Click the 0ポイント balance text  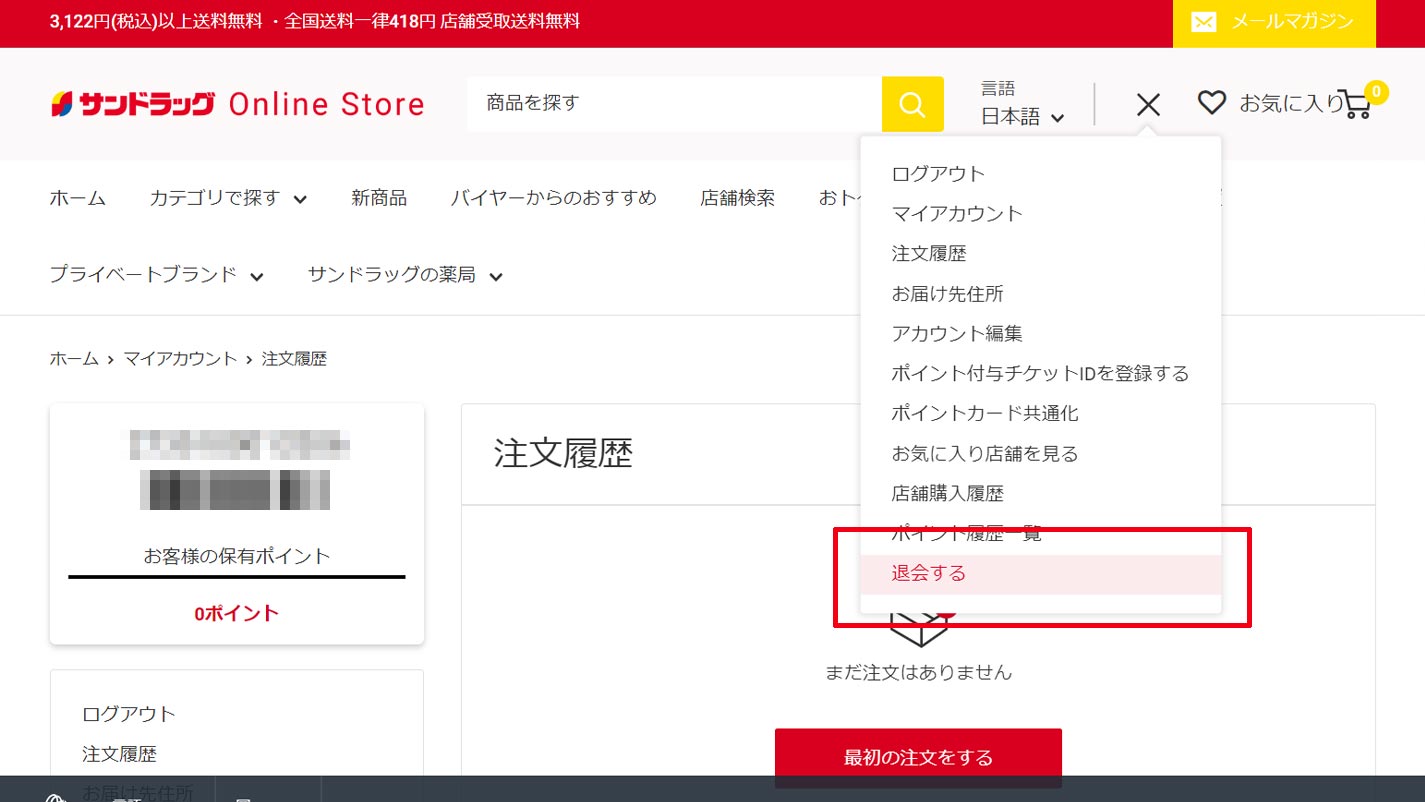click(237, 613)
